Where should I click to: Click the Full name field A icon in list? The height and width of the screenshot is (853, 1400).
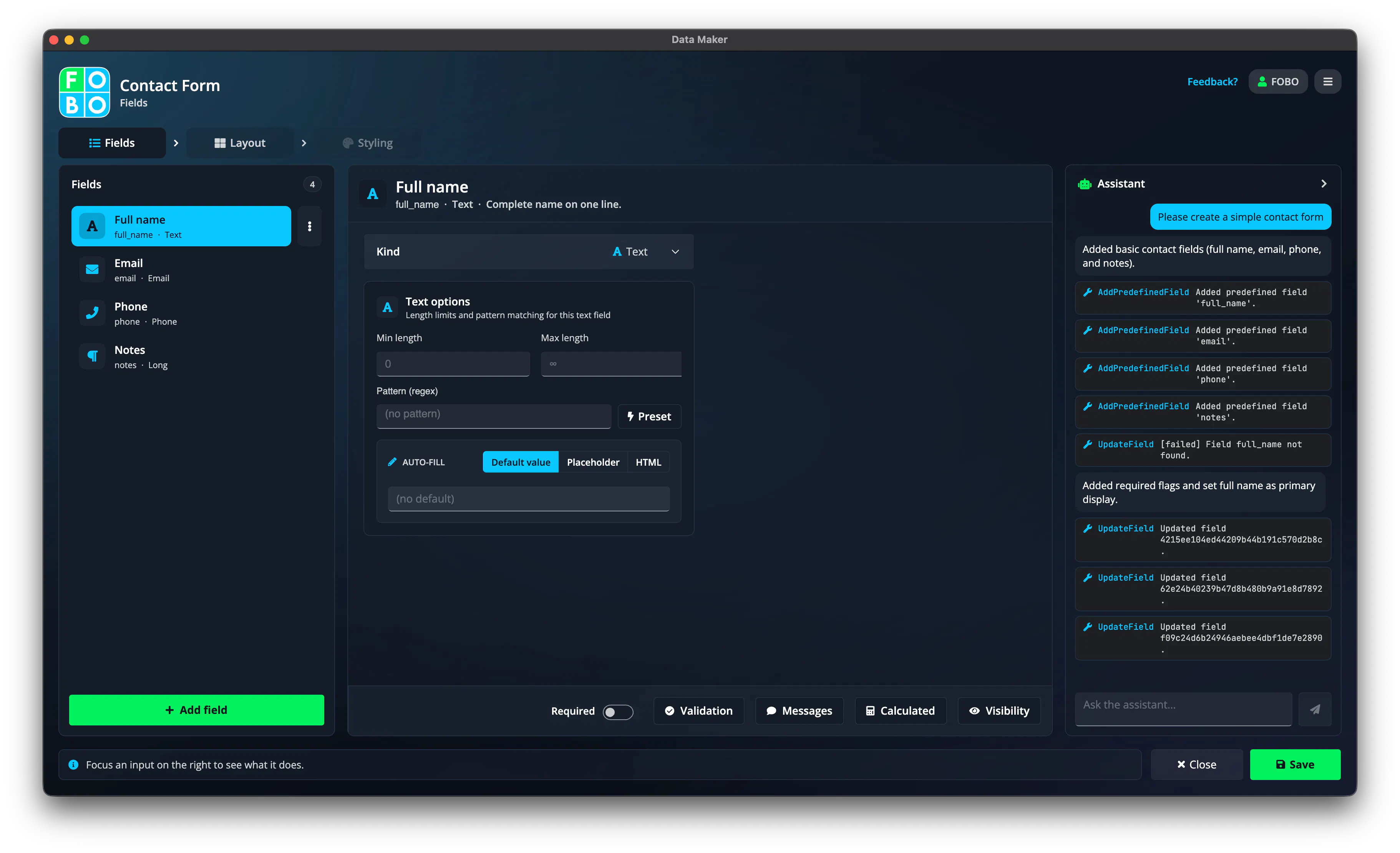point(92,226)
